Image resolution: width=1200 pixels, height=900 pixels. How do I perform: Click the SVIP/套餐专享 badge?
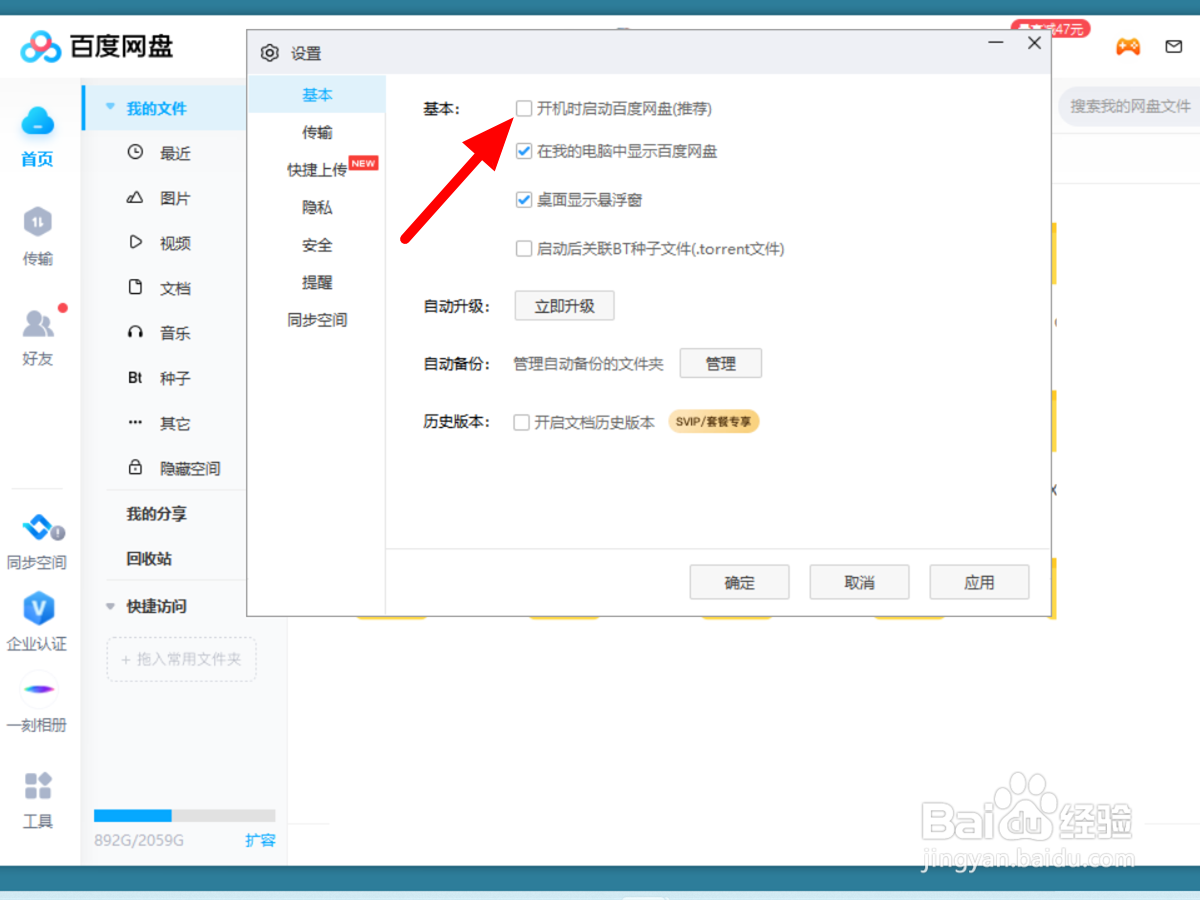click(x=714, y=422)
